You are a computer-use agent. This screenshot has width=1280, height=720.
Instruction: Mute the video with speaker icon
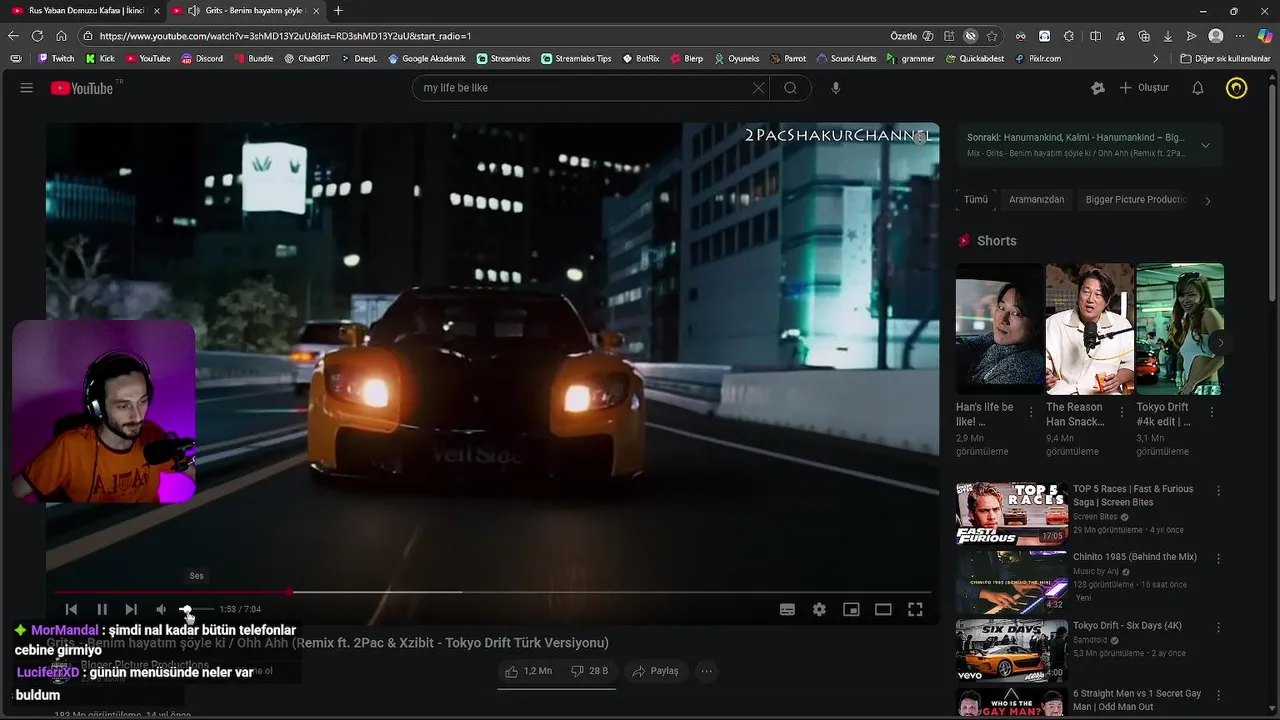click(x=161, y=609)
